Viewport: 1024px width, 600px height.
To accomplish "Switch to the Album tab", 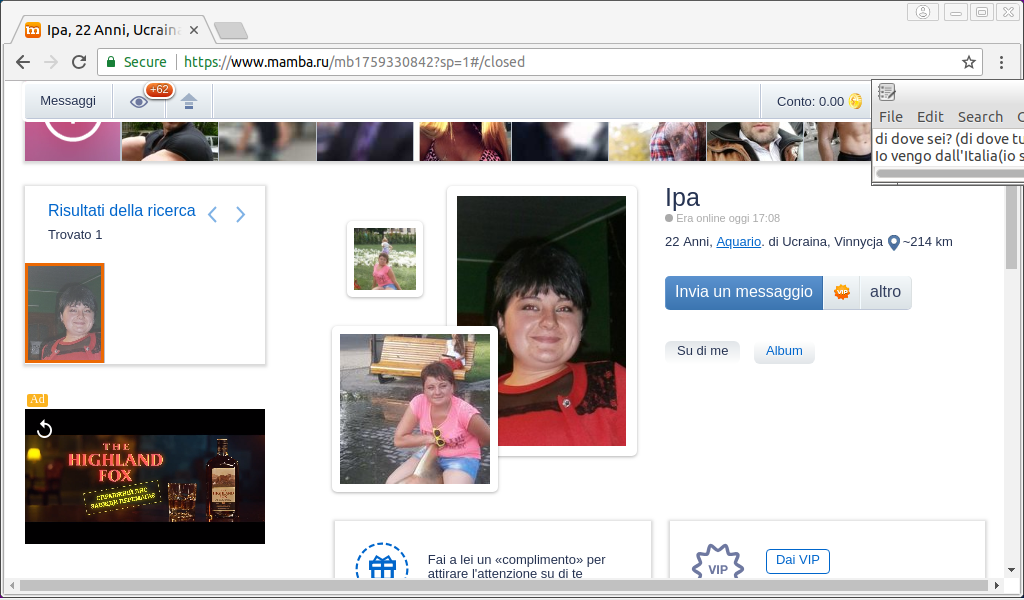I will click(784, 351).
